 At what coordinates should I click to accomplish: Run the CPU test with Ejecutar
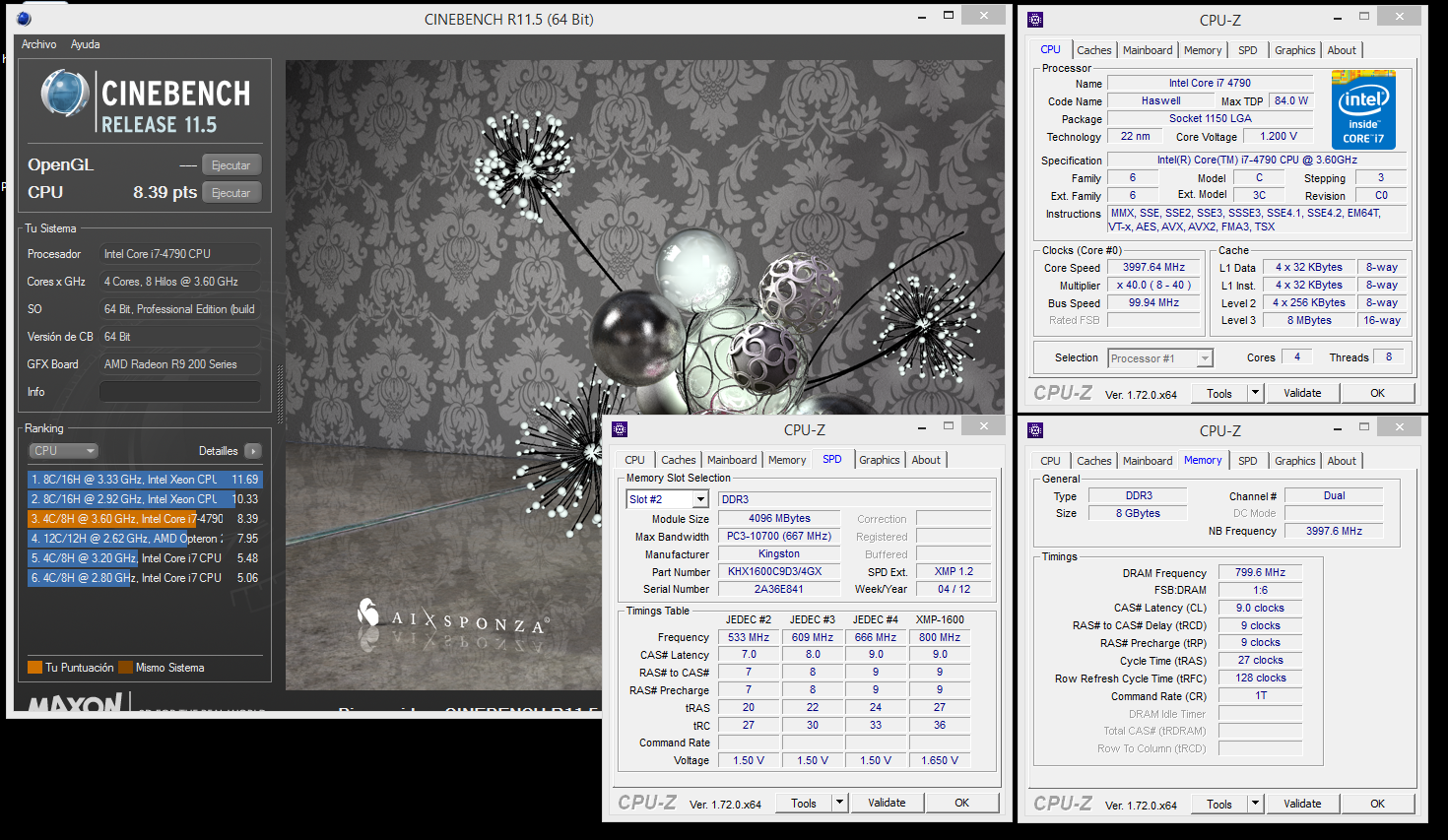click(231, 193)
